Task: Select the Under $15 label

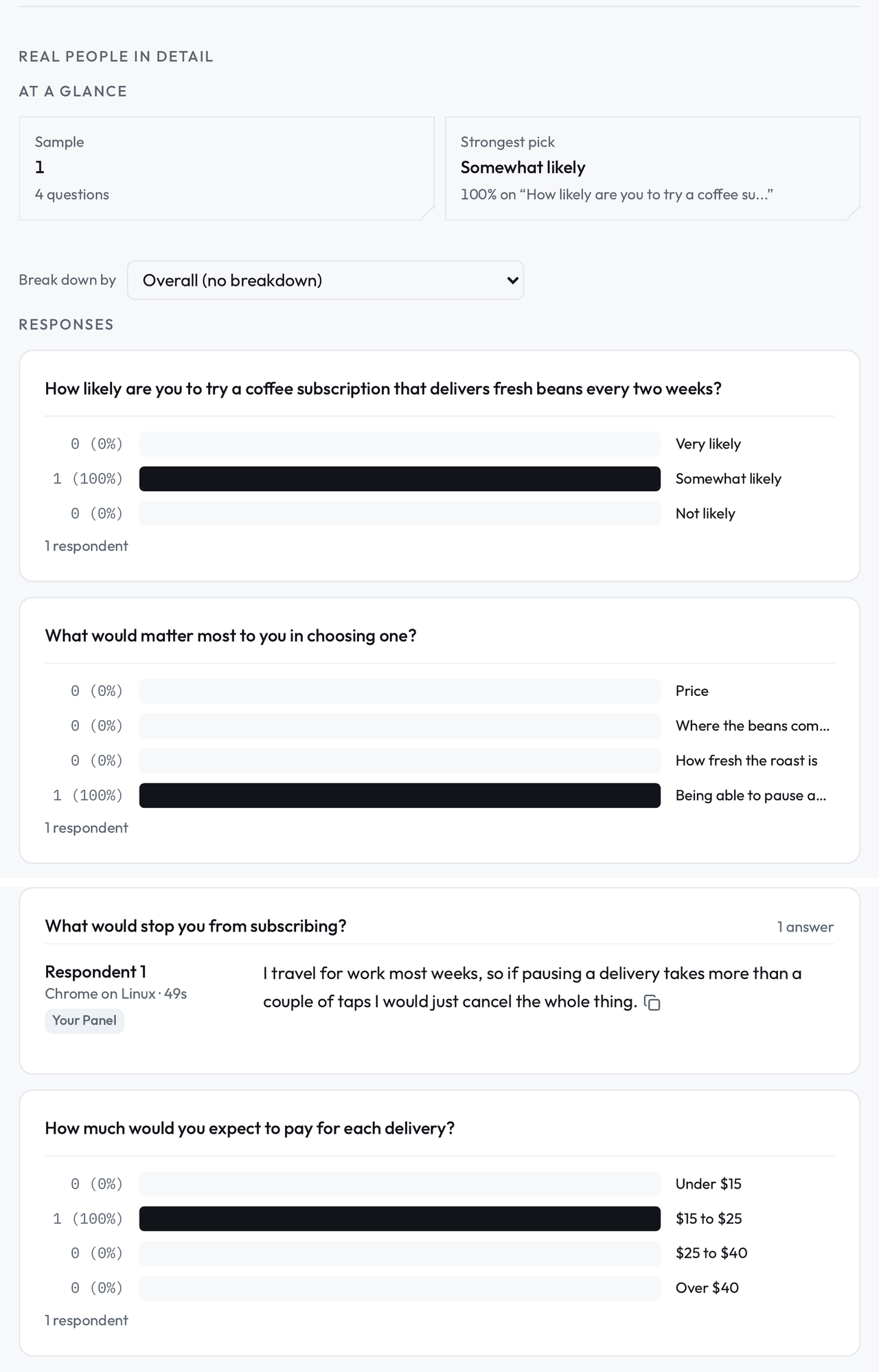Action: 709,1184
